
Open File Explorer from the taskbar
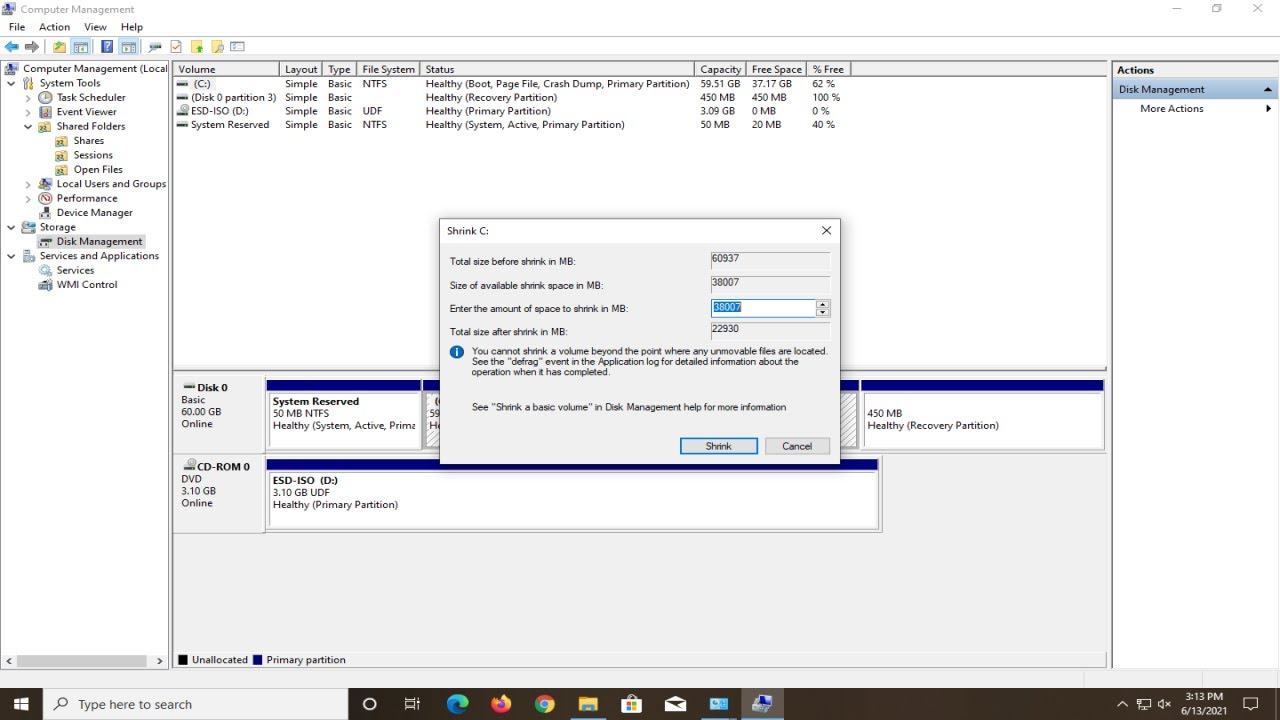[x=588, y=704]
